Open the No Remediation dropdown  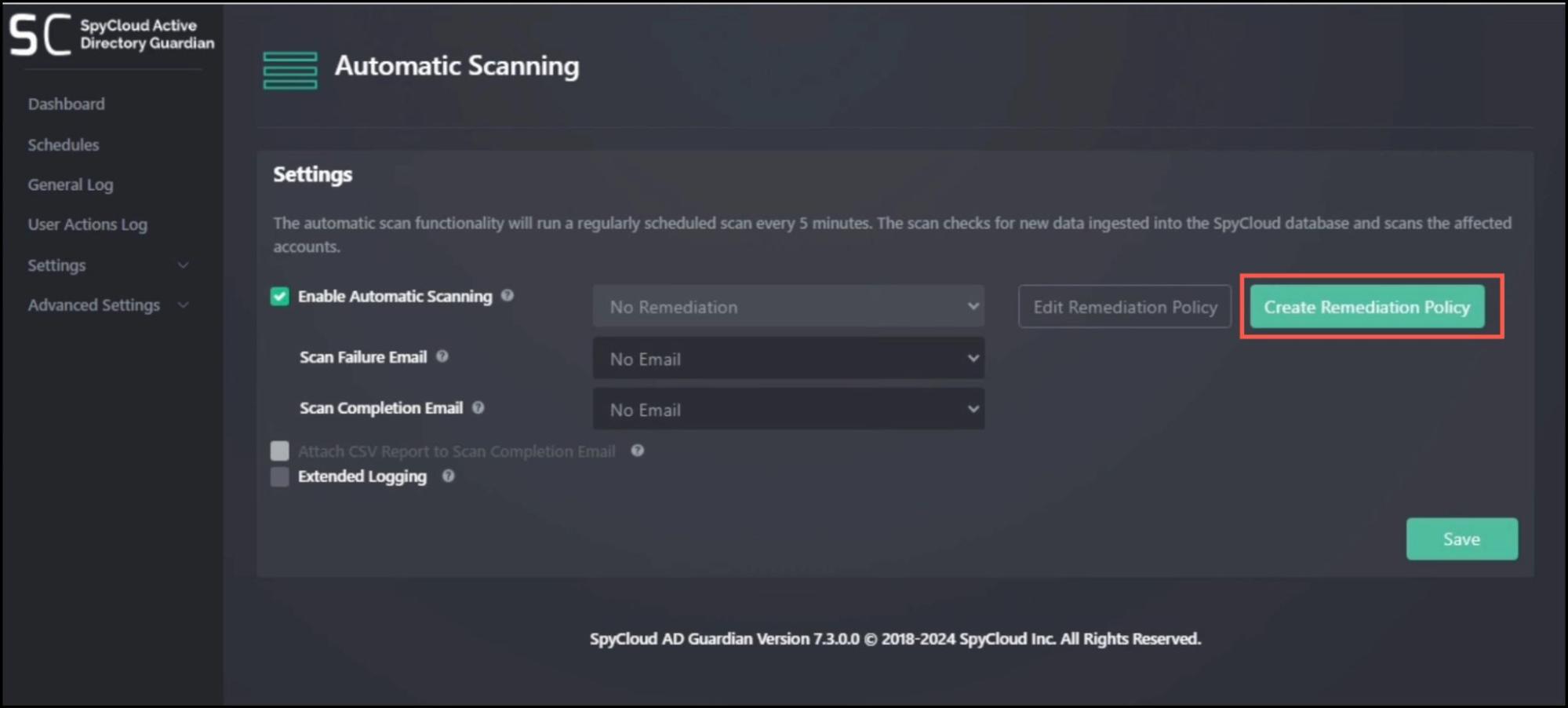click(x=788, y=306)
